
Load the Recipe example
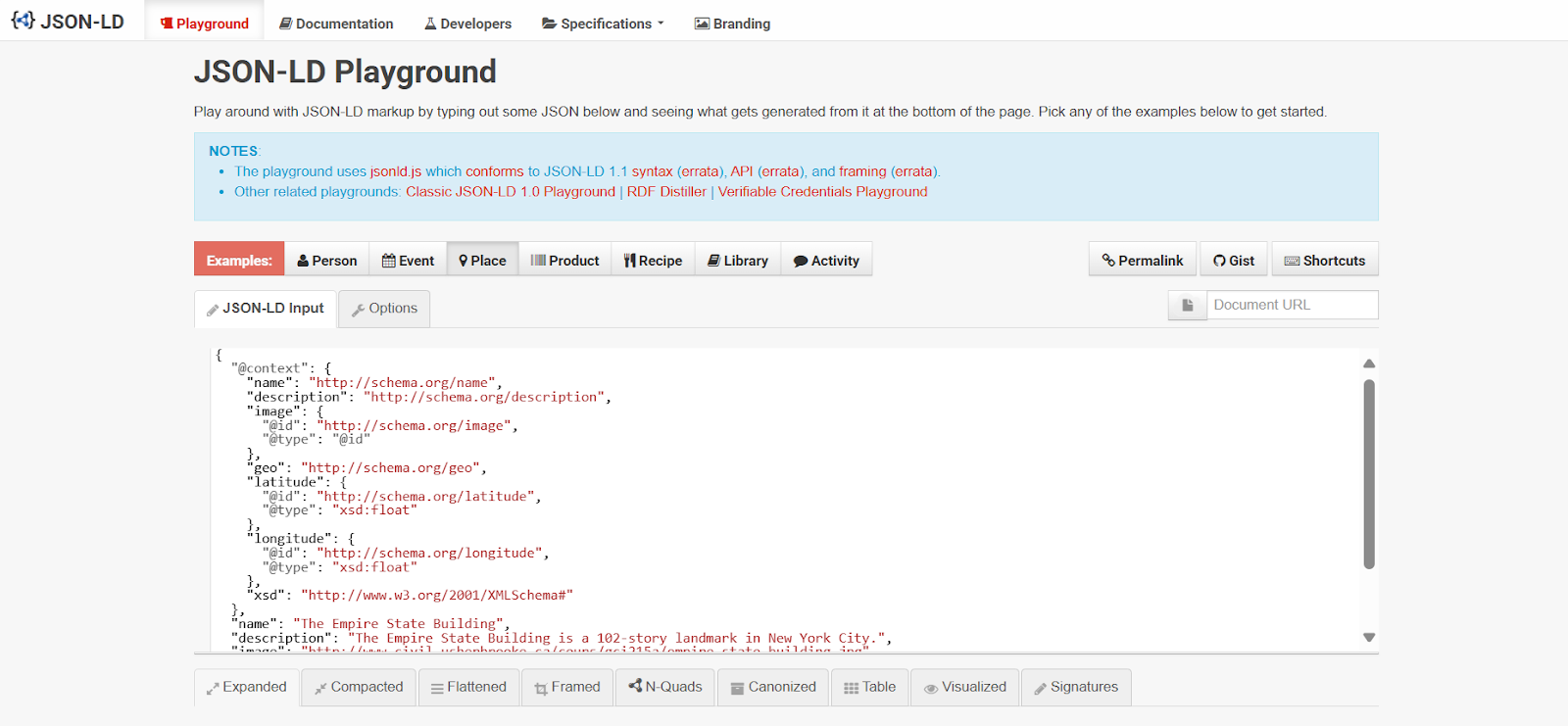tap(653, 261)
